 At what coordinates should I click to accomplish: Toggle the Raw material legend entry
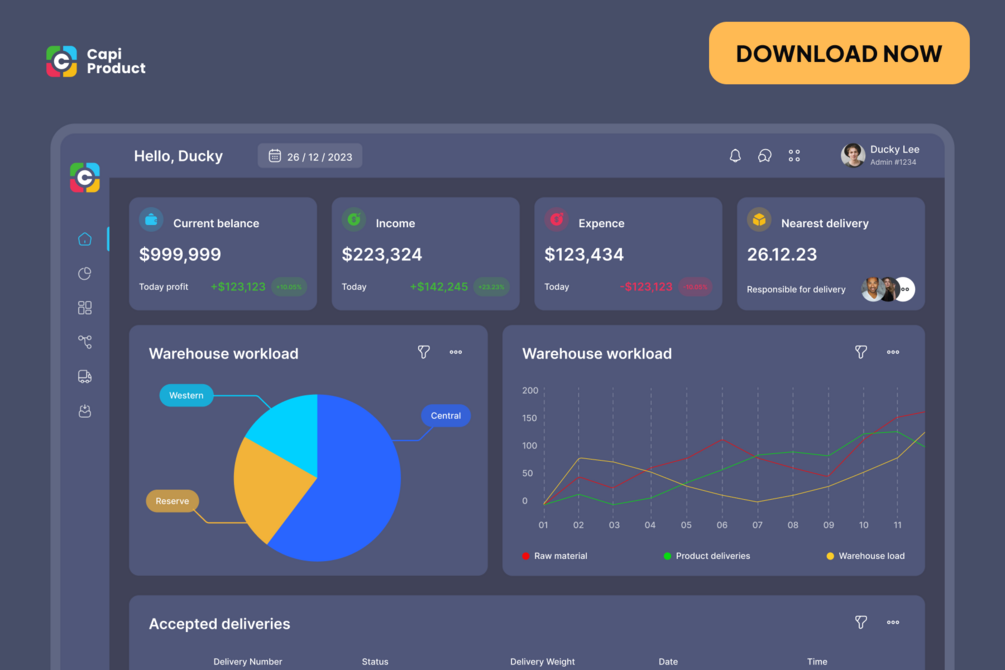pos(555,556)
